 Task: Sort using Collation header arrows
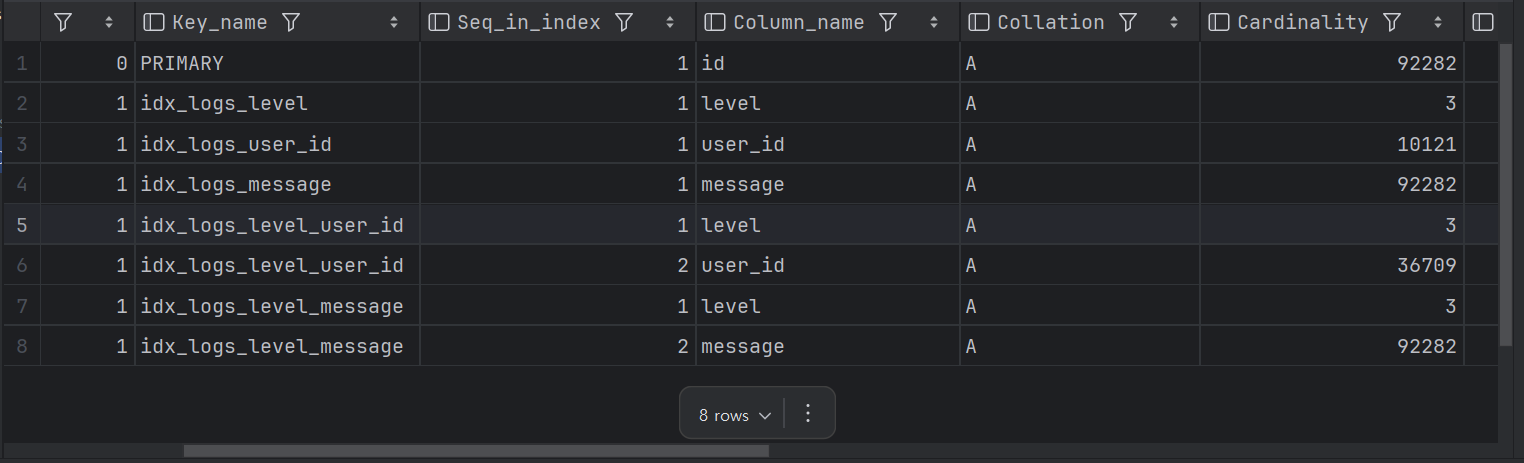coord(1174,22)
